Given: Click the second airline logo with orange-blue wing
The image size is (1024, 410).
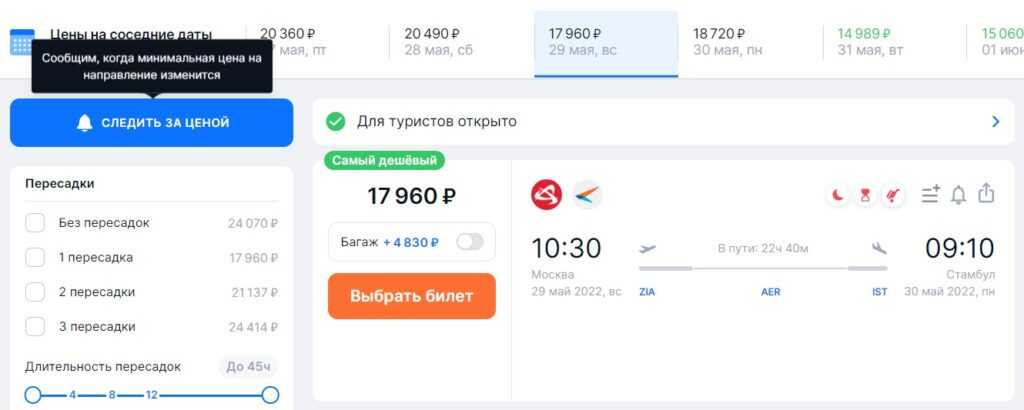Looking at the screenshot, I should click(x=587, y=194).
